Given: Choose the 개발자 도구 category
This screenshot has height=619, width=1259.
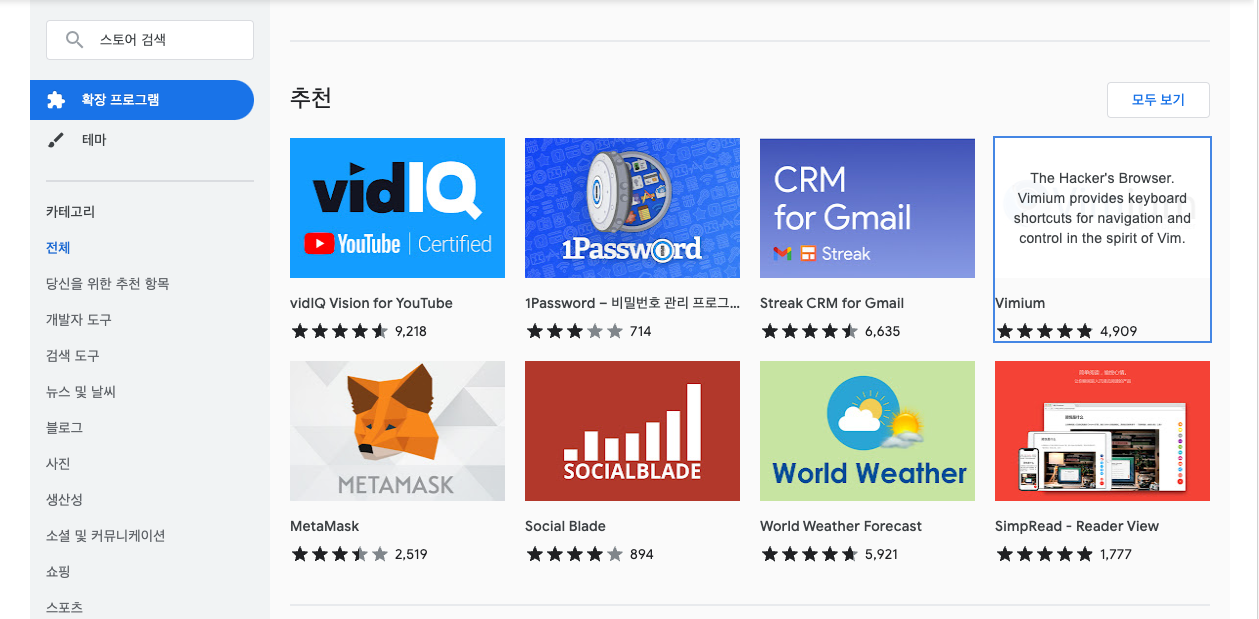Looking at the screenshot, I should coord(79,320).
